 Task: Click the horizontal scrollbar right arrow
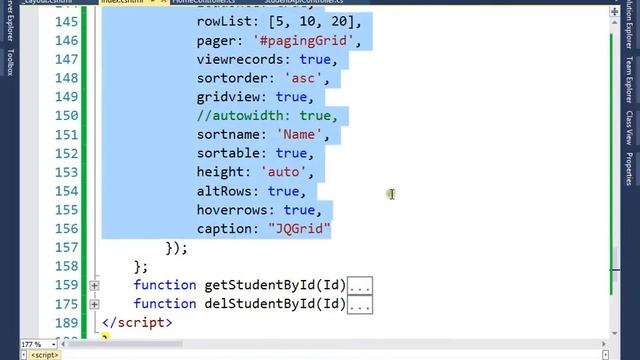[x=604, y=344]
